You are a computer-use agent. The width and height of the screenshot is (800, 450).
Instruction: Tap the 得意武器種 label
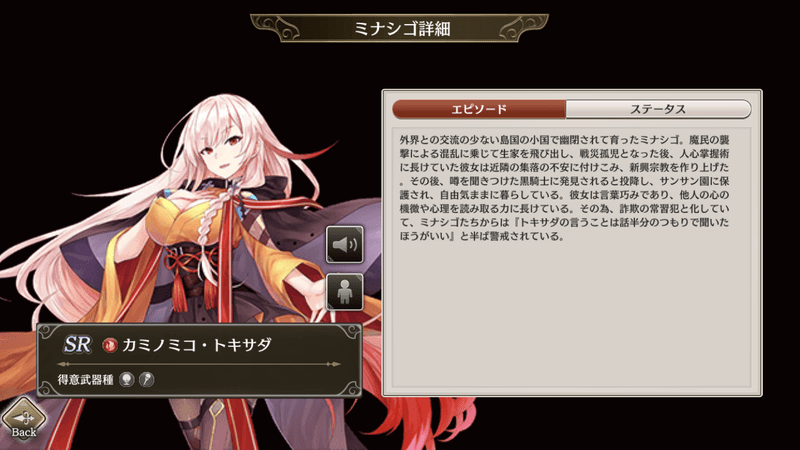coord(85,380)
